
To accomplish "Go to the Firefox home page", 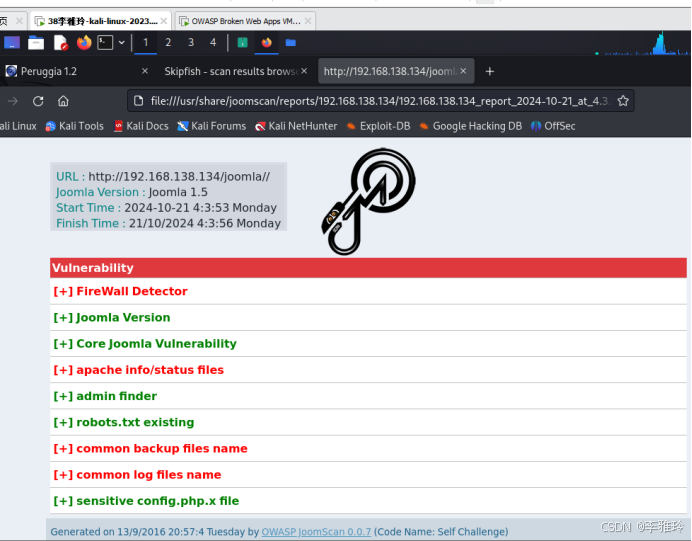I will (x=63, y=101).
